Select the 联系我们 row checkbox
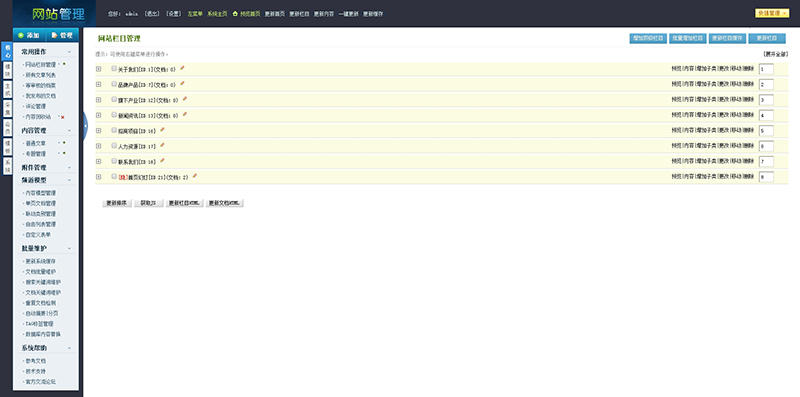800x397 pixels. coord(114,161)
